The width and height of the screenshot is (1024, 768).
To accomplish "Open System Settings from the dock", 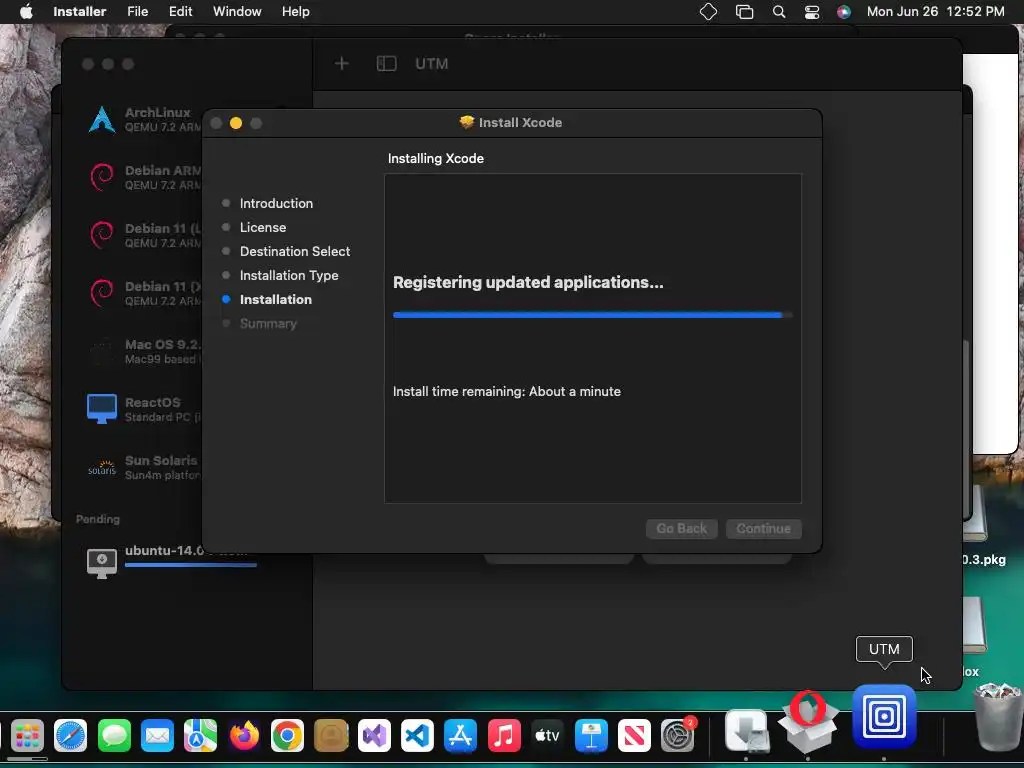I will (x=678, y=736).
